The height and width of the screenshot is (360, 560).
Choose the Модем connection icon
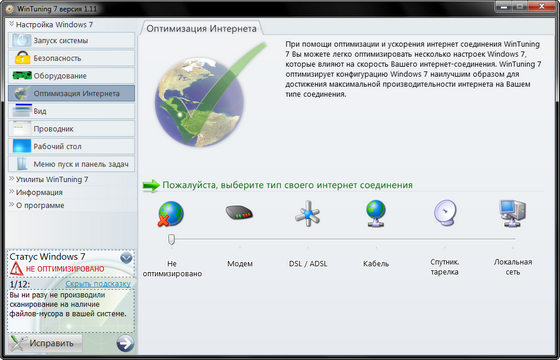pos(239,213)
